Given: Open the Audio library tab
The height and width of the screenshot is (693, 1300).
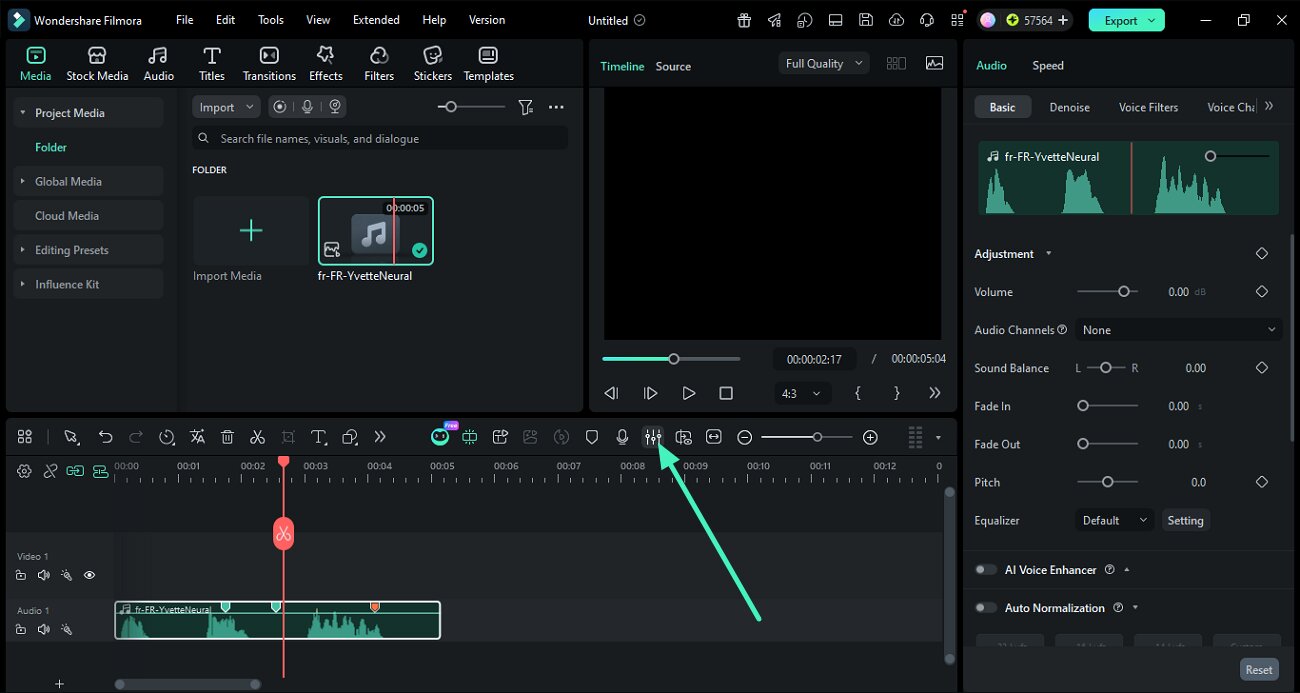Looking at the screenshot, I should tap(158, 64).
